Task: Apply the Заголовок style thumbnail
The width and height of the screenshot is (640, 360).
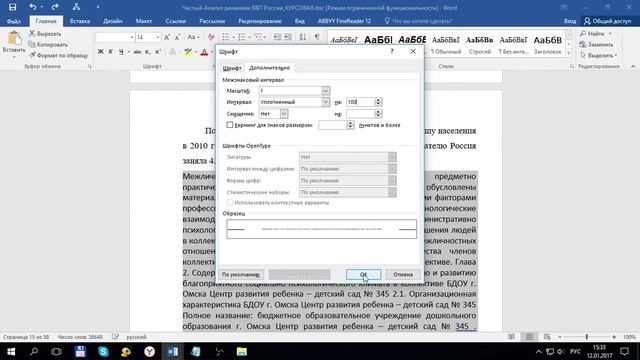Action: (x=548, y=44)
